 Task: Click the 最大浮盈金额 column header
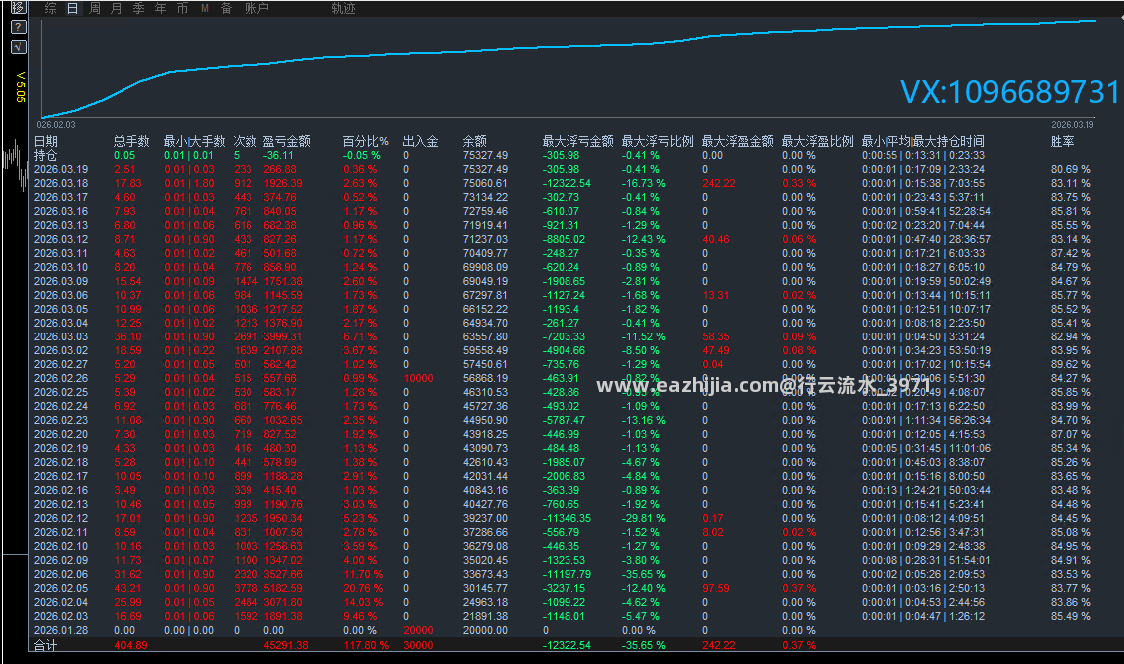click(x=738, y=141)
